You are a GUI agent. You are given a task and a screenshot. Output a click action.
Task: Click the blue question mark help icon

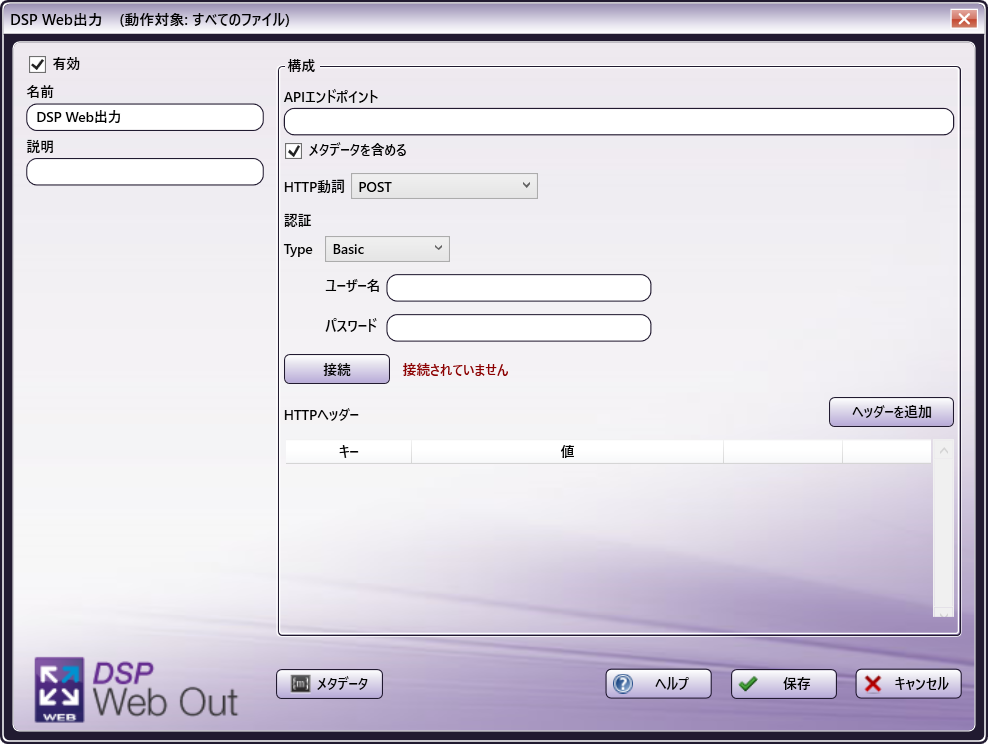[x=623, y=684]
